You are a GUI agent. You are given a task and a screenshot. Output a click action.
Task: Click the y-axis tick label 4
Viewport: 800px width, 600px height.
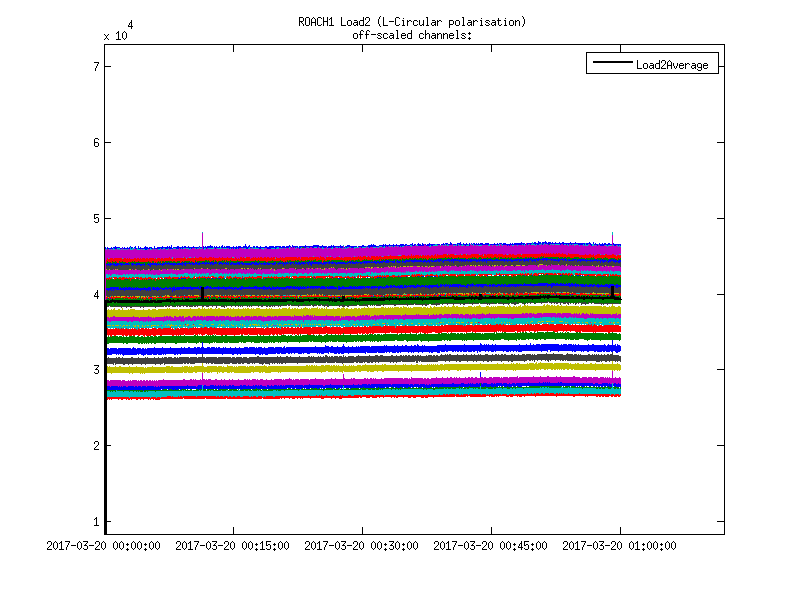coord(95,295)
